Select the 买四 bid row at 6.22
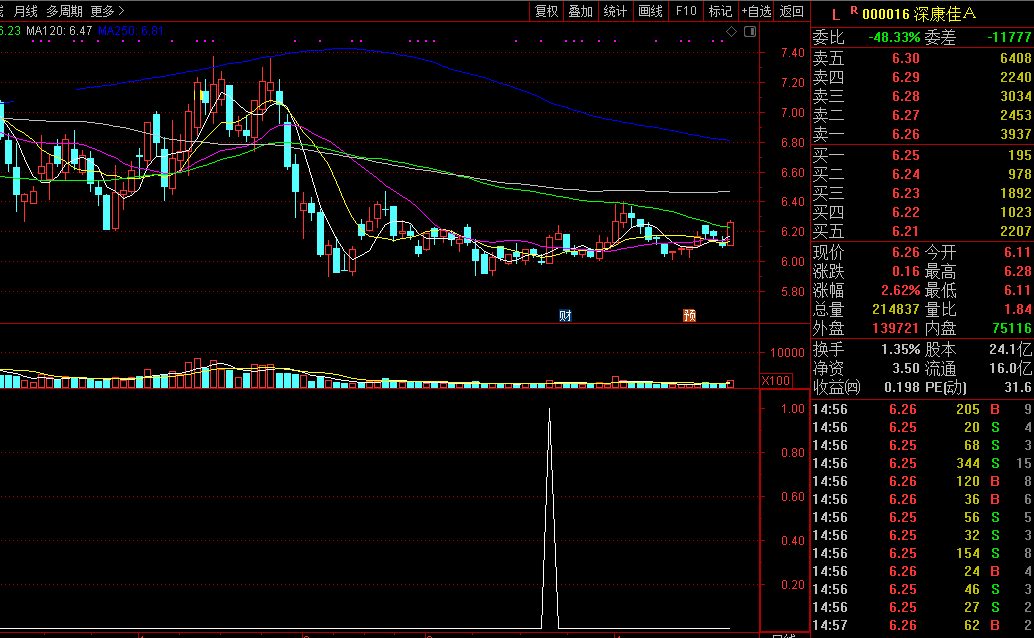The width and height of the screenshot is (1034, 638). (x=922, y=212)
